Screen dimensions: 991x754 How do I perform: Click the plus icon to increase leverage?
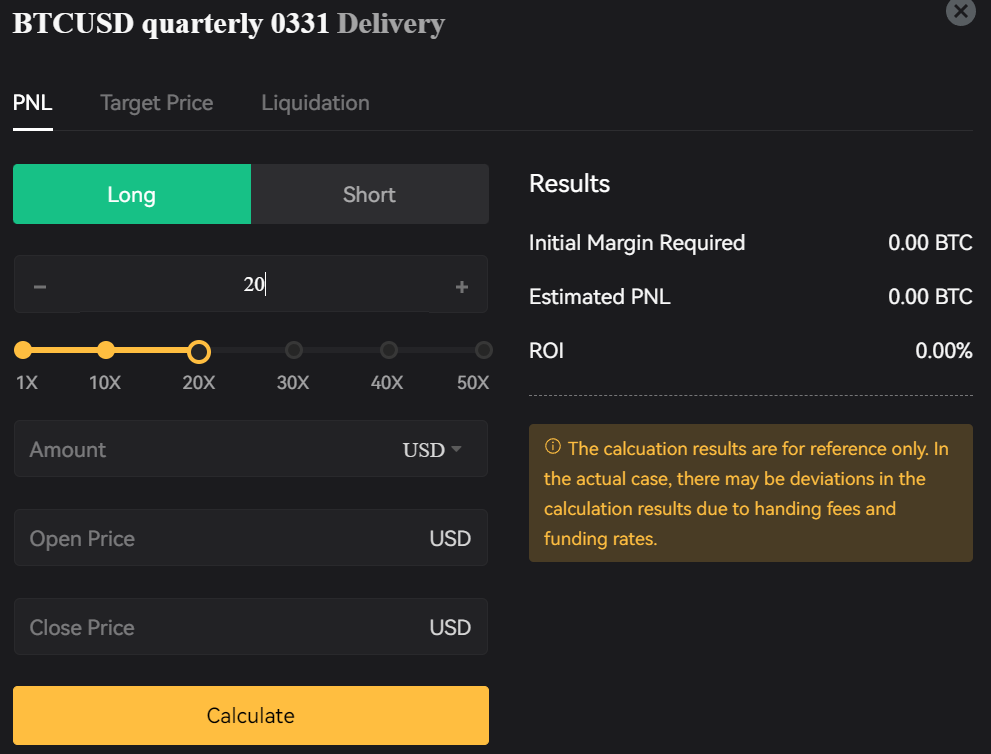tap(462, 287)
